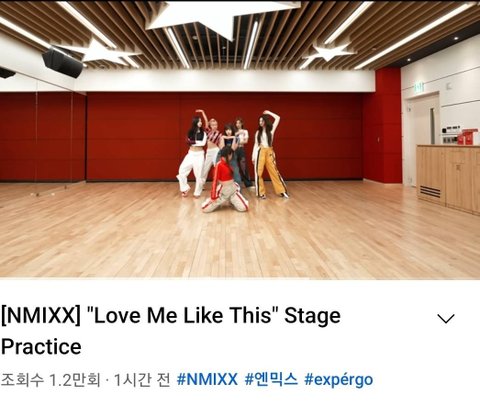This screenshot has width=480, height=406.
Task: Click the wooden cabinet in the video
Action: coord(448,178)
